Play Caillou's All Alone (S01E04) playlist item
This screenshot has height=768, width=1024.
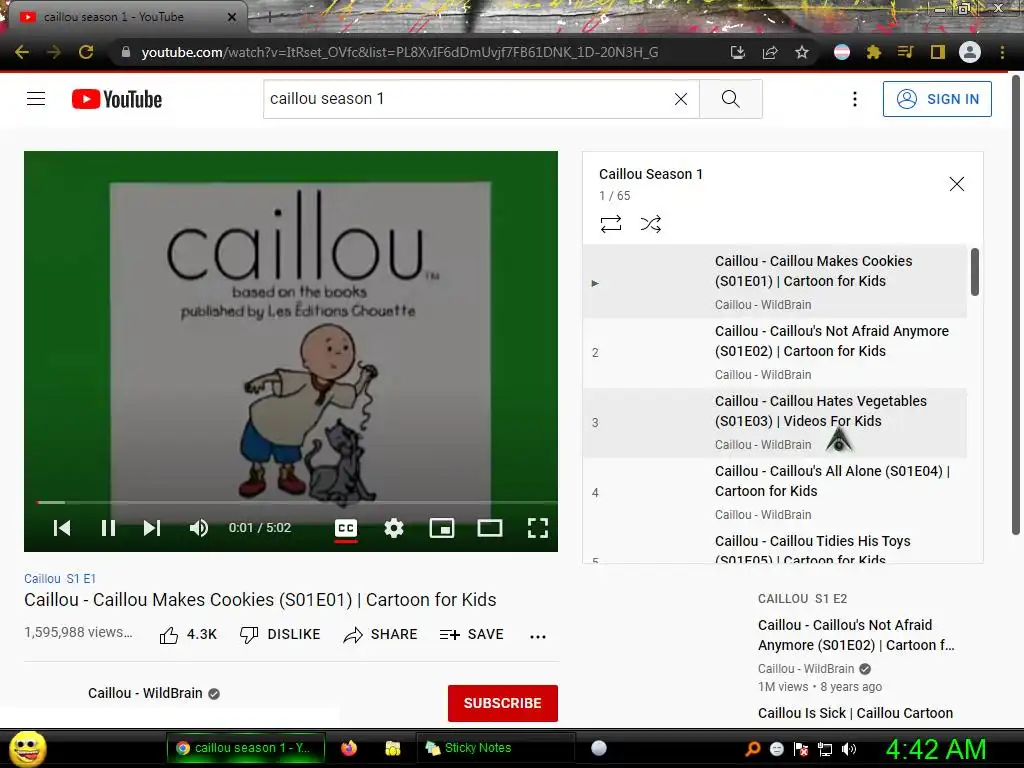click(775, 492)
